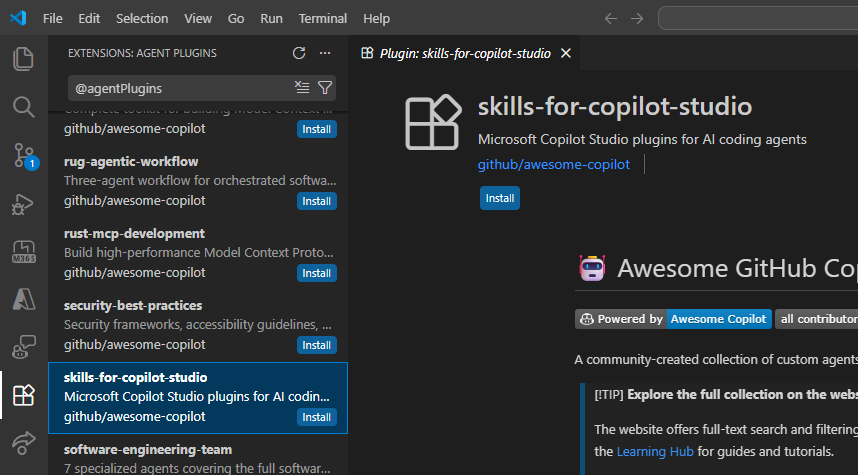Install the rust-mcp-development plugin
858x475 pixels.
(x=317, y=273)
